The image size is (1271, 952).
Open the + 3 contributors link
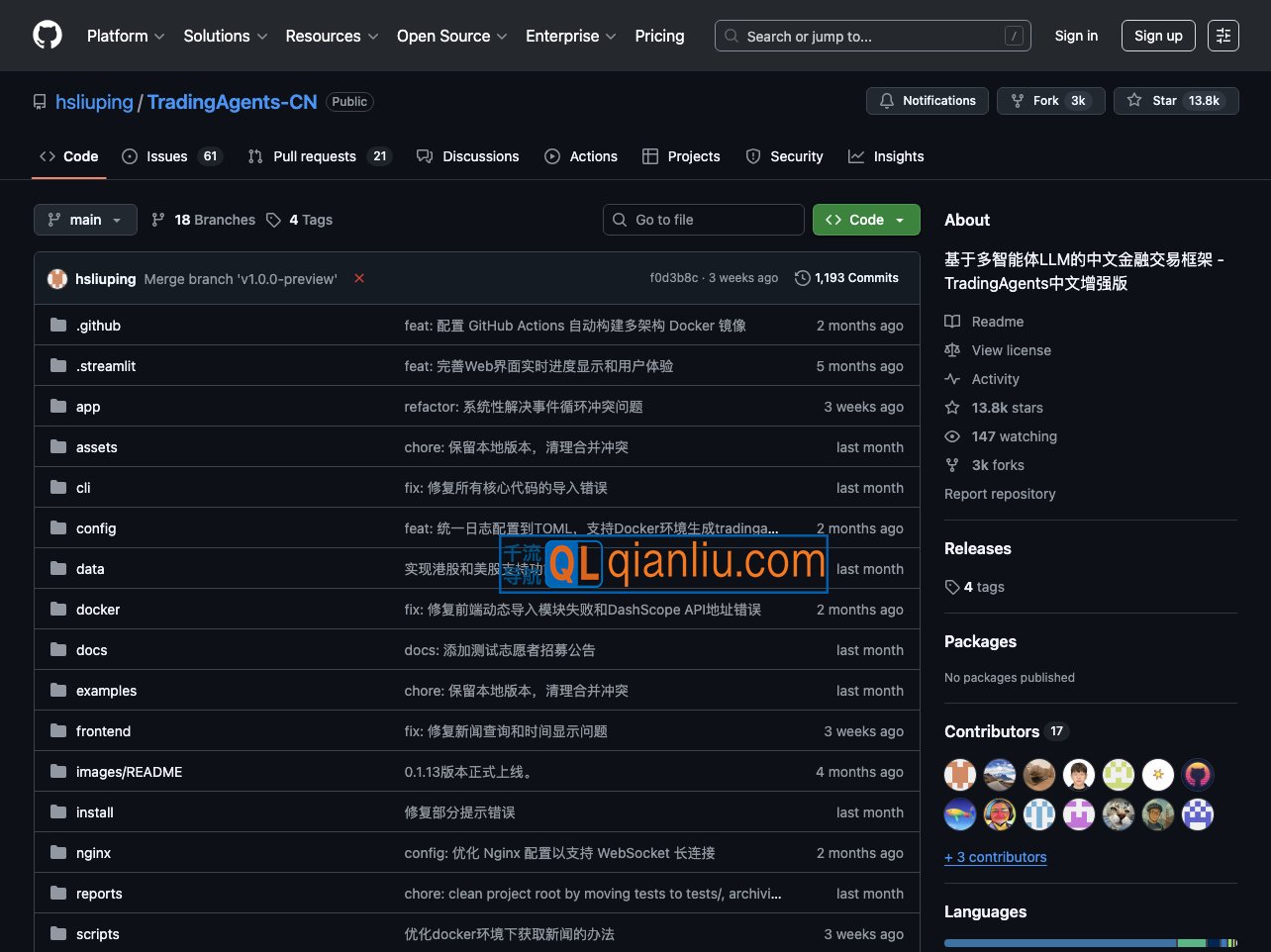[x=995, y=857]
